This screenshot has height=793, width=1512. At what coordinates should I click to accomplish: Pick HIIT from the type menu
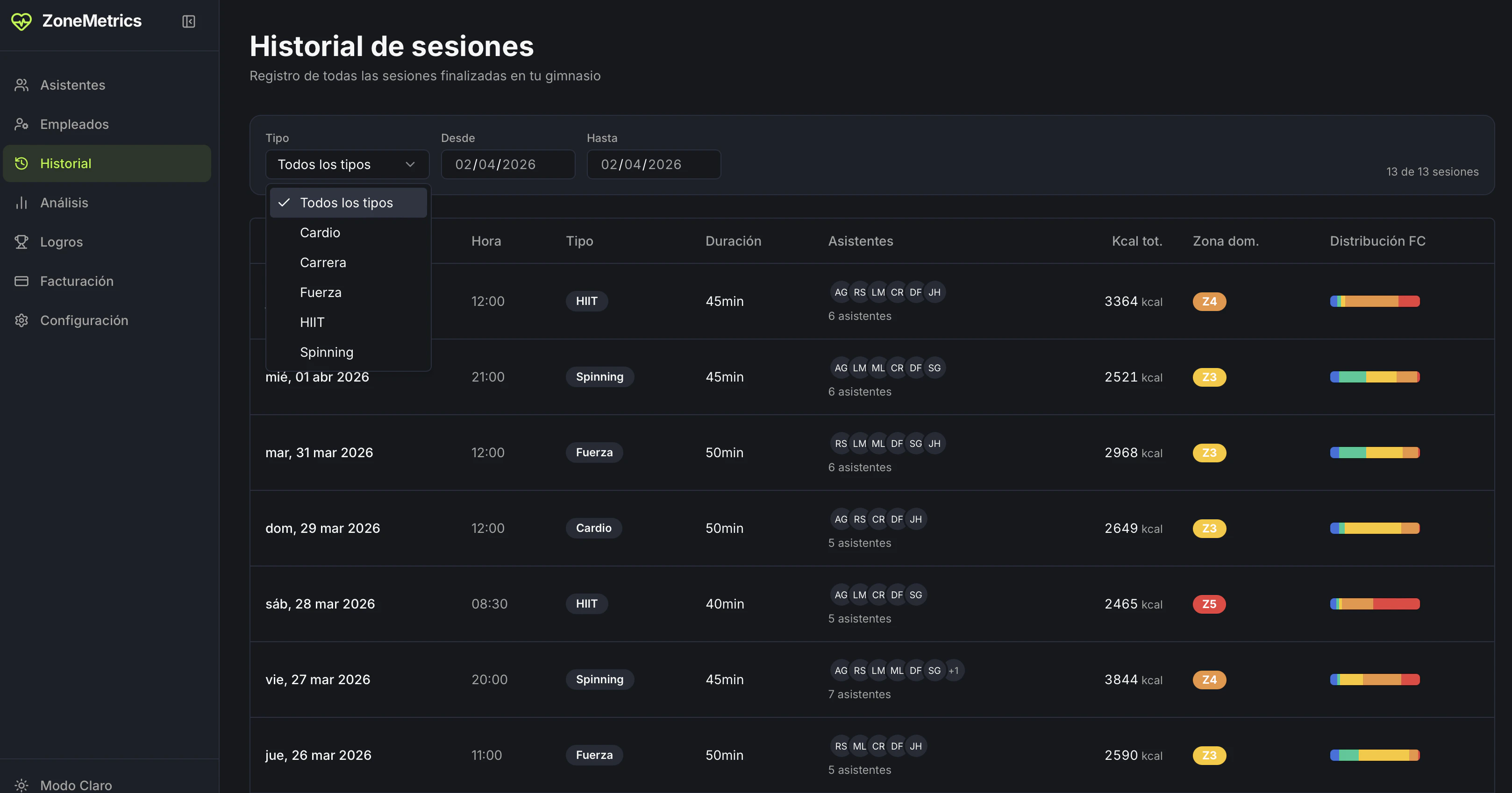312,322
